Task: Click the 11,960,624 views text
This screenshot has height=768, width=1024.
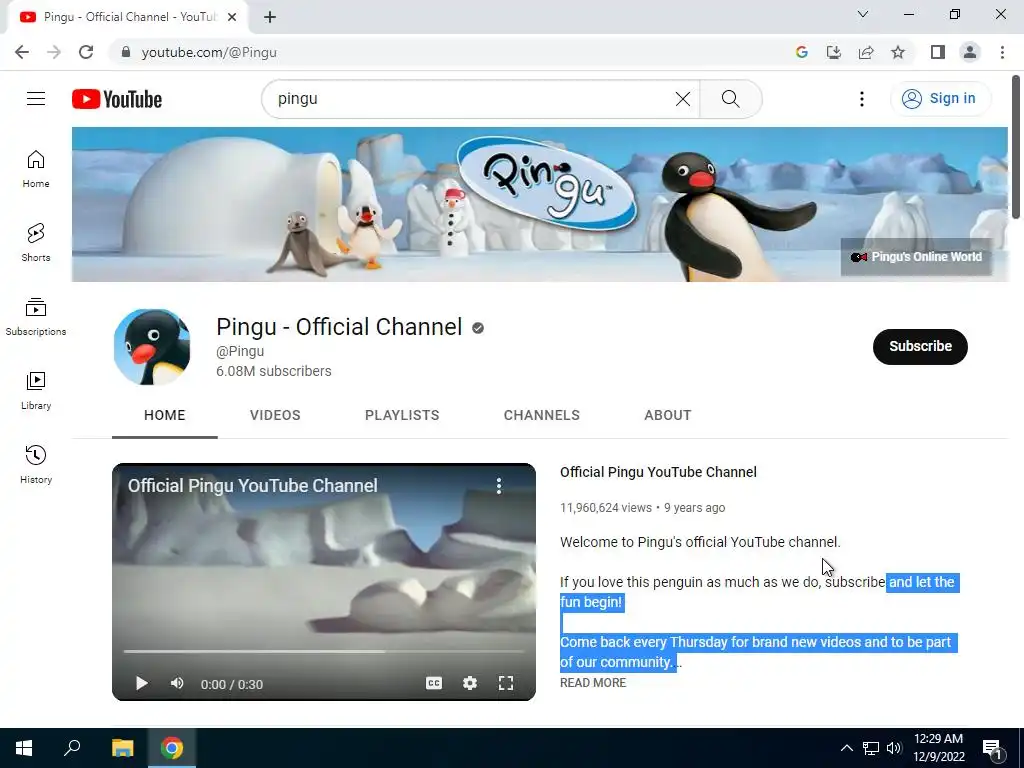Action: tap(605, 507)
